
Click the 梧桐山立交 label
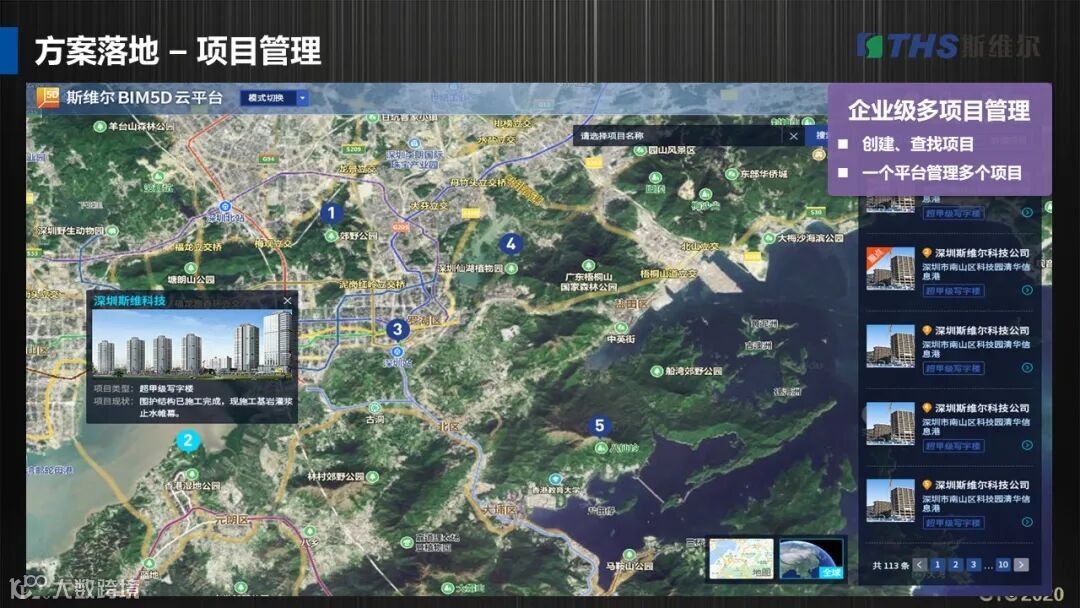669,273
